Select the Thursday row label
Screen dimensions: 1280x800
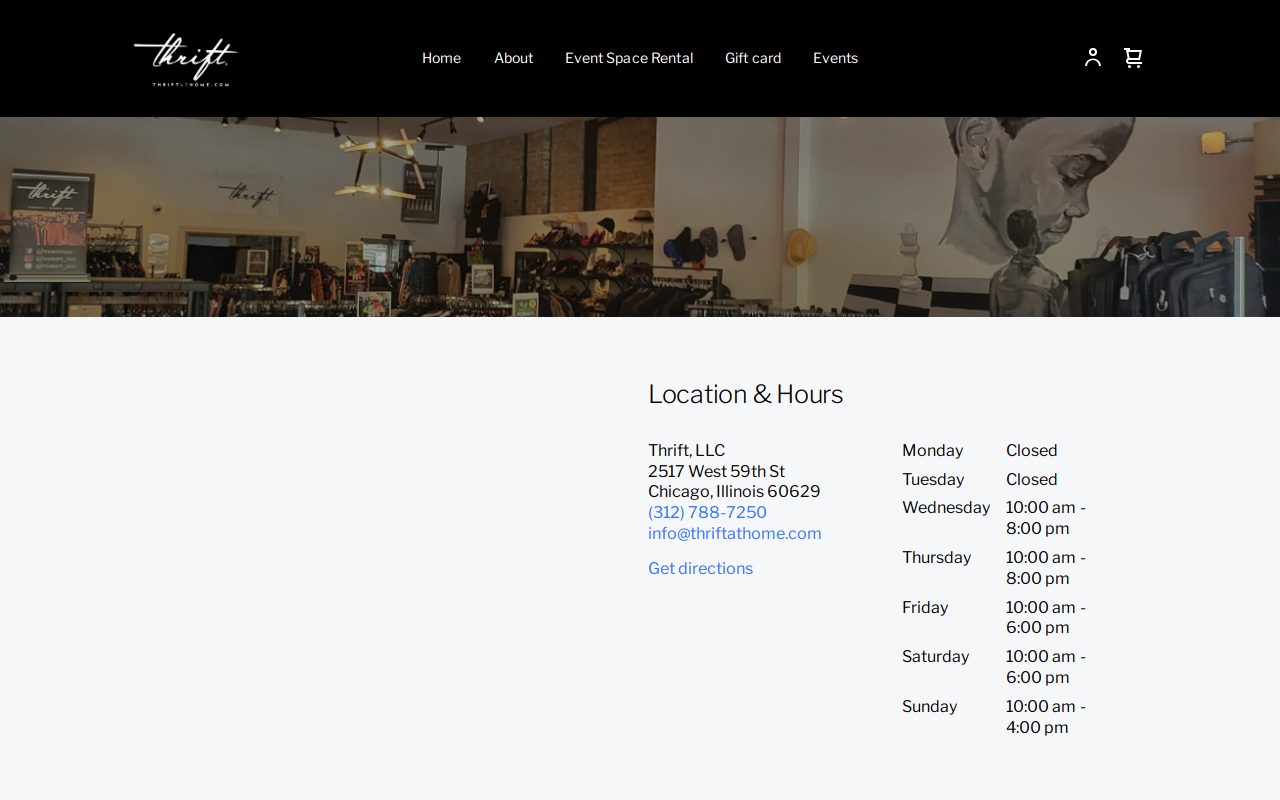point(936,558)
